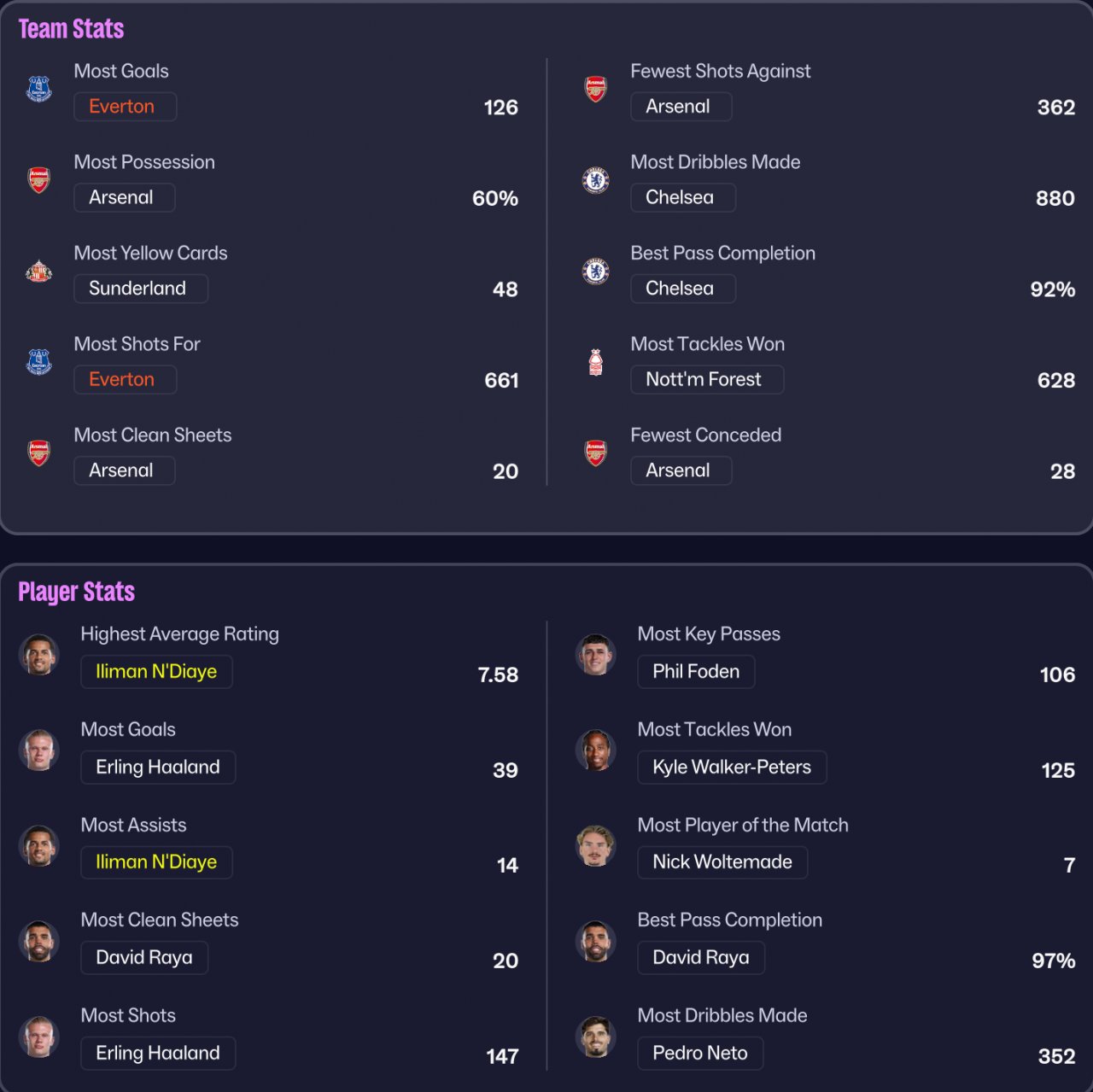1093x1092 pixels.
Task: Click the Nottingham Forest crest beside Most Tackles Won
Action: pos(596,362)
